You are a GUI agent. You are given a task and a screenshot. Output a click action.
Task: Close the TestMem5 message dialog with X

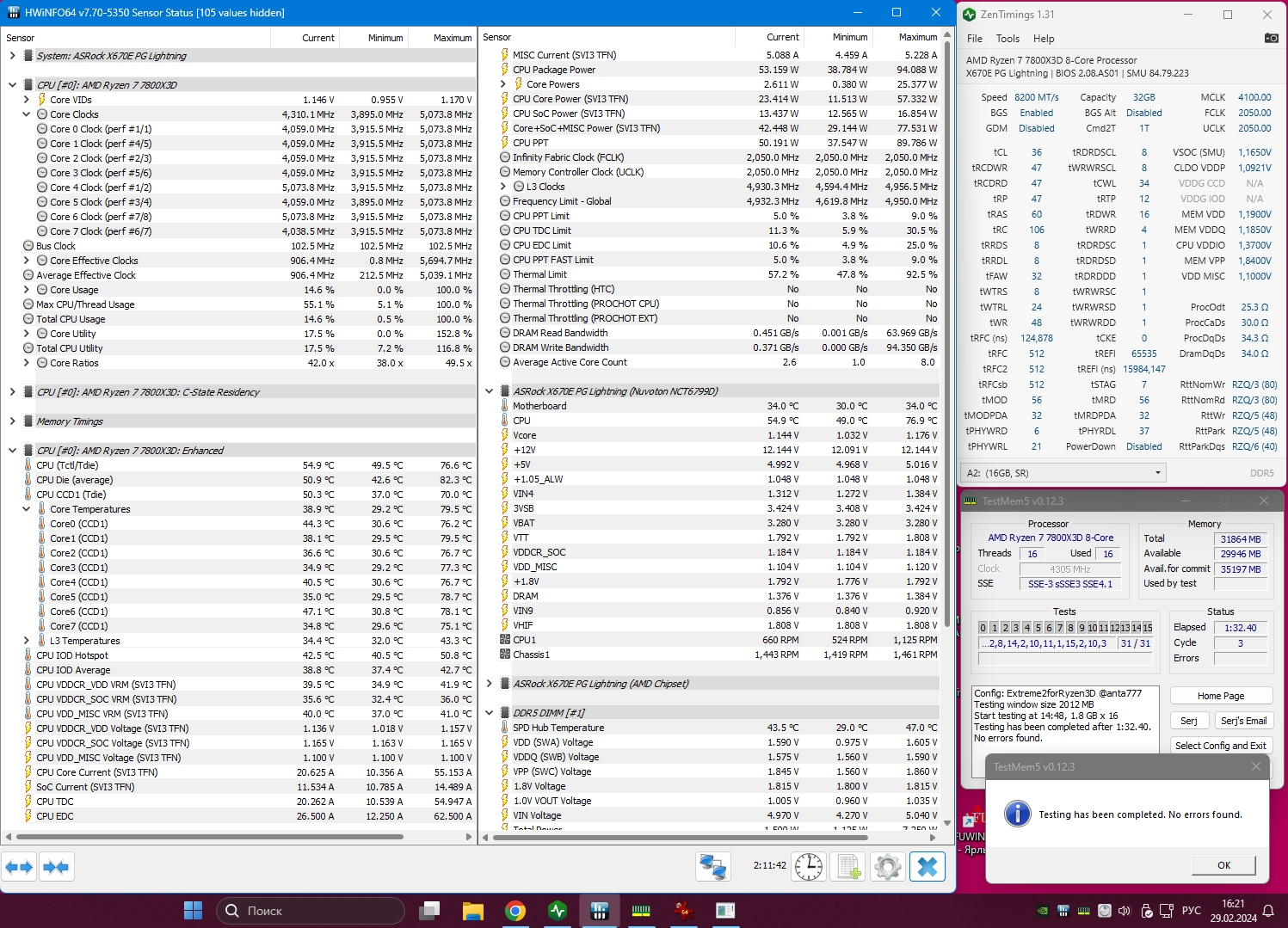1256,766
